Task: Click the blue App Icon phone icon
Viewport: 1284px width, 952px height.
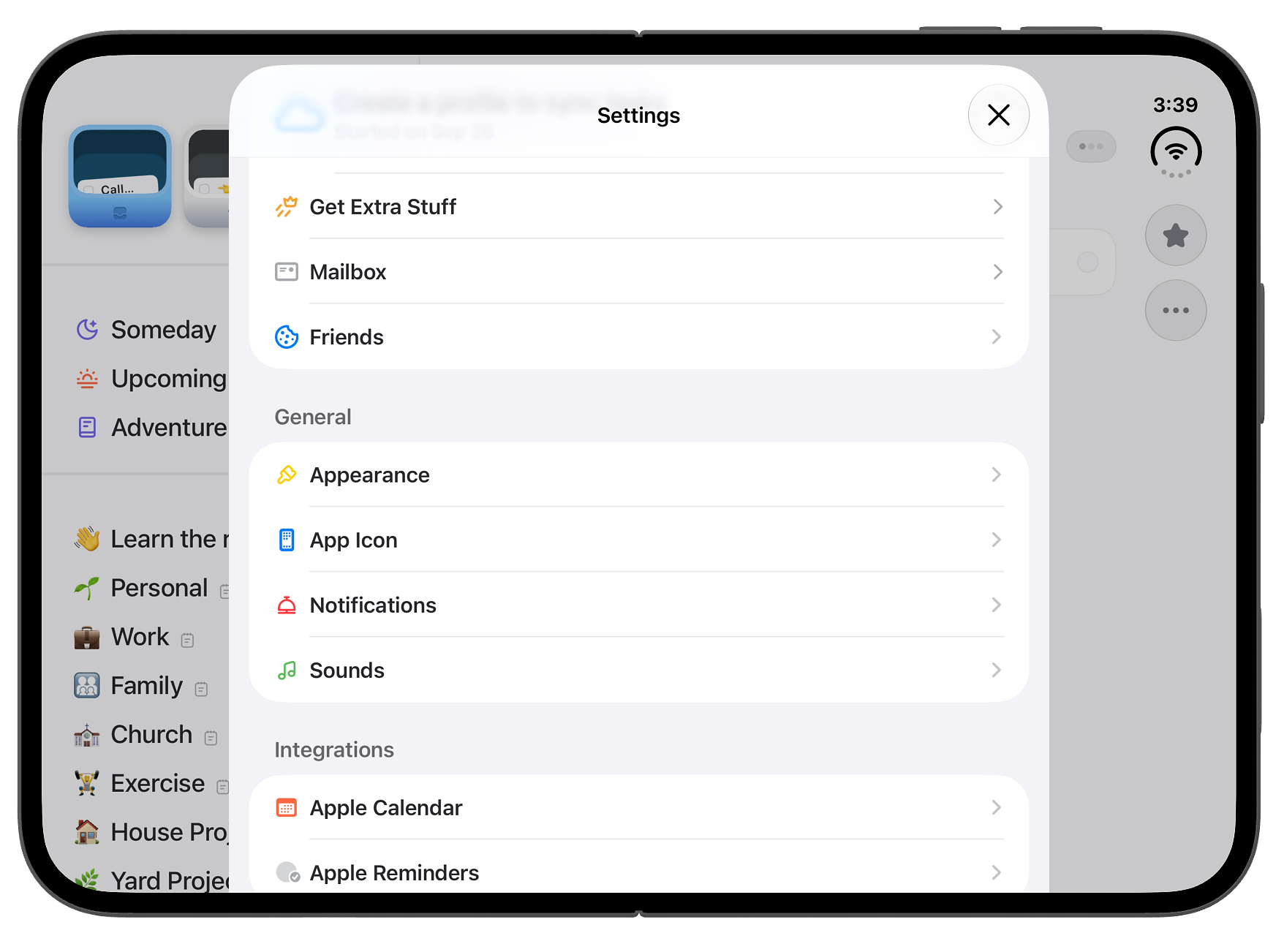Action: (287, 540)
